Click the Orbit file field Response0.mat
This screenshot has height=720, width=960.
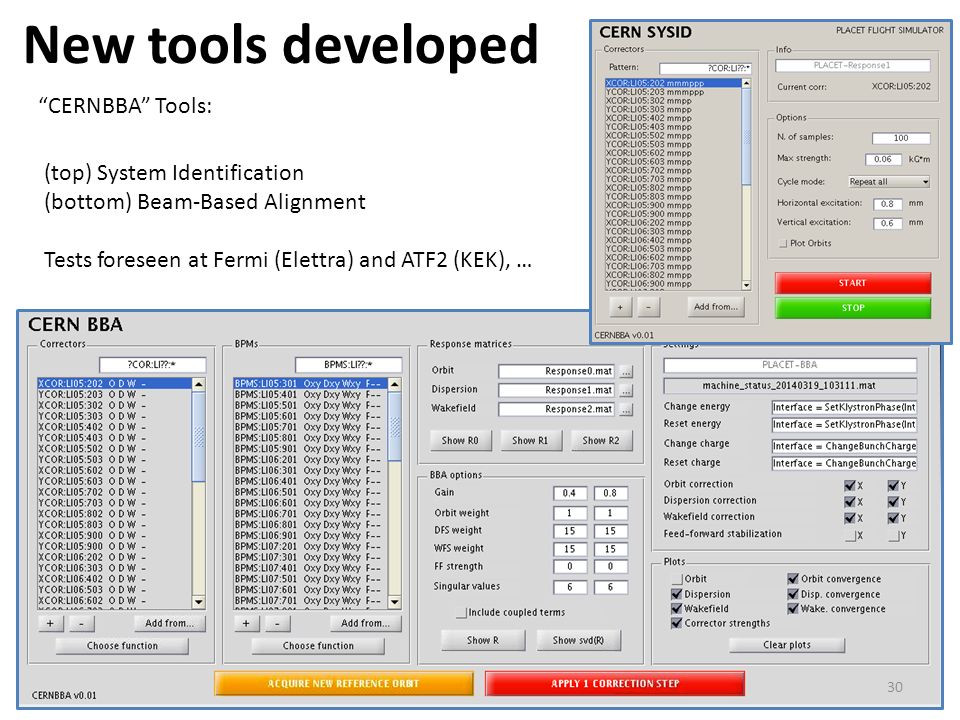556,372
